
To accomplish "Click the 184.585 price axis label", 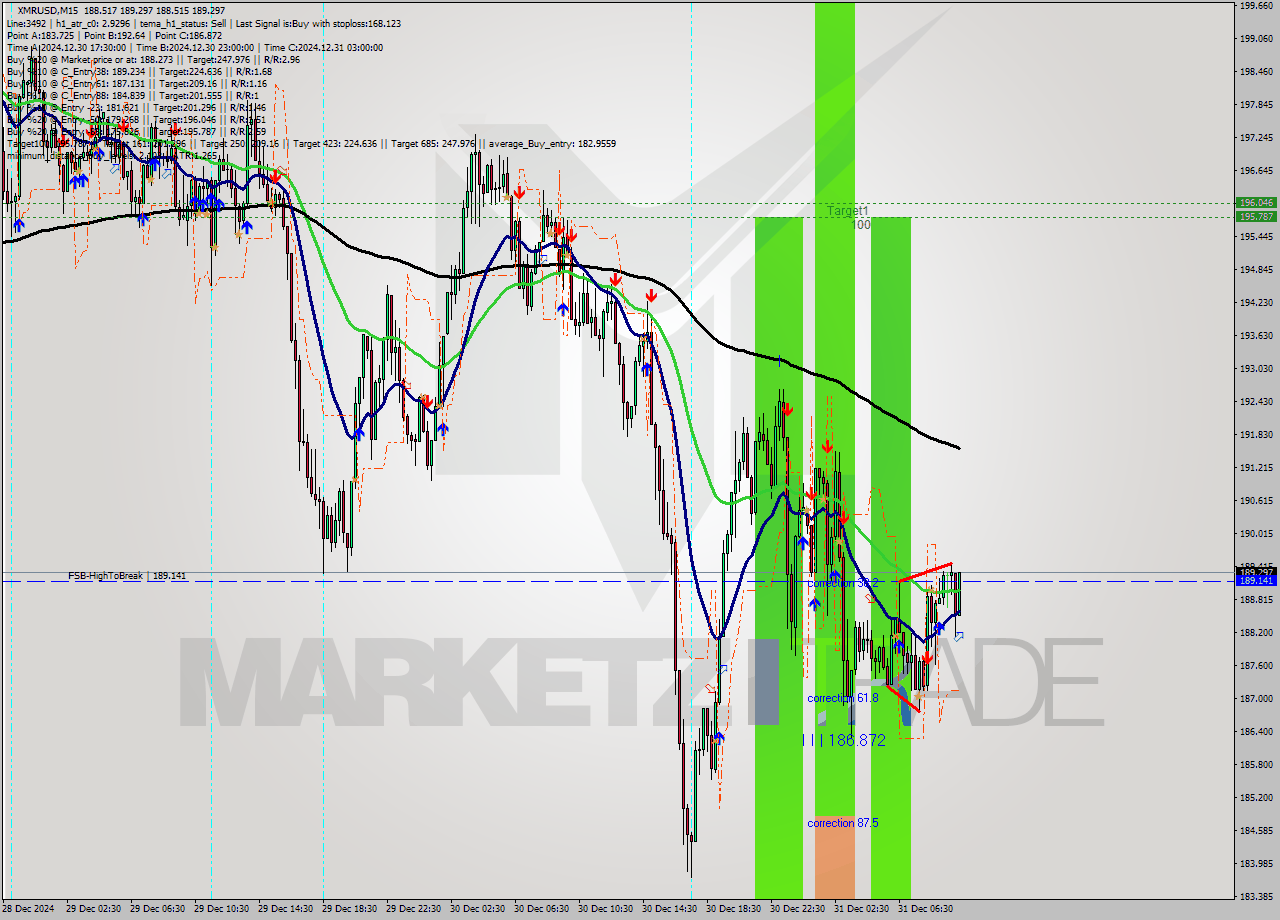I will (x=1256, y=830).
